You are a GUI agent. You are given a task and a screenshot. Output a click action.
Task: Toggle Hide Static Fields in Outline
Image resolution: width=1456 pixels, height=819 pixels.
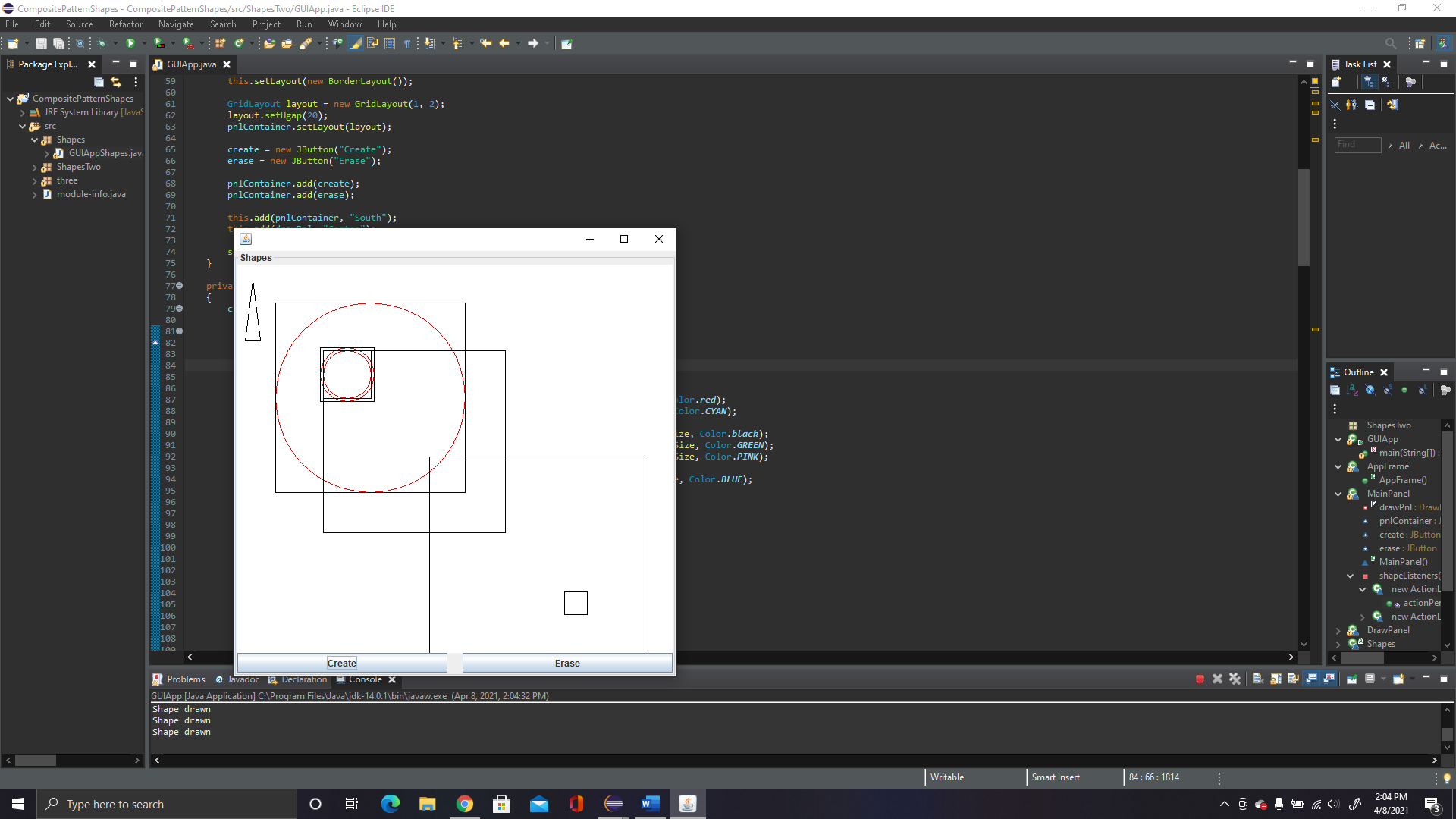(1387, 390)
